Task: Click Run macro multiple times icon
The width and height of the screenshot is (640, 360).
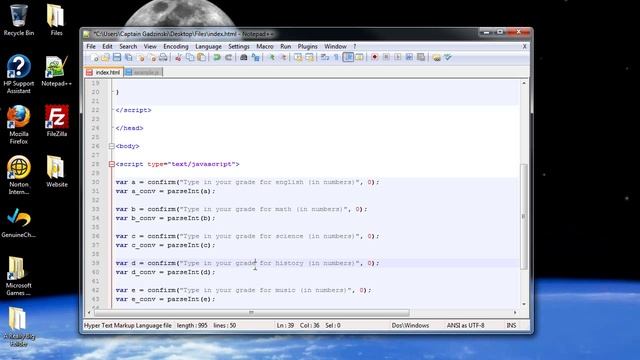Action: tap(409, 58)
